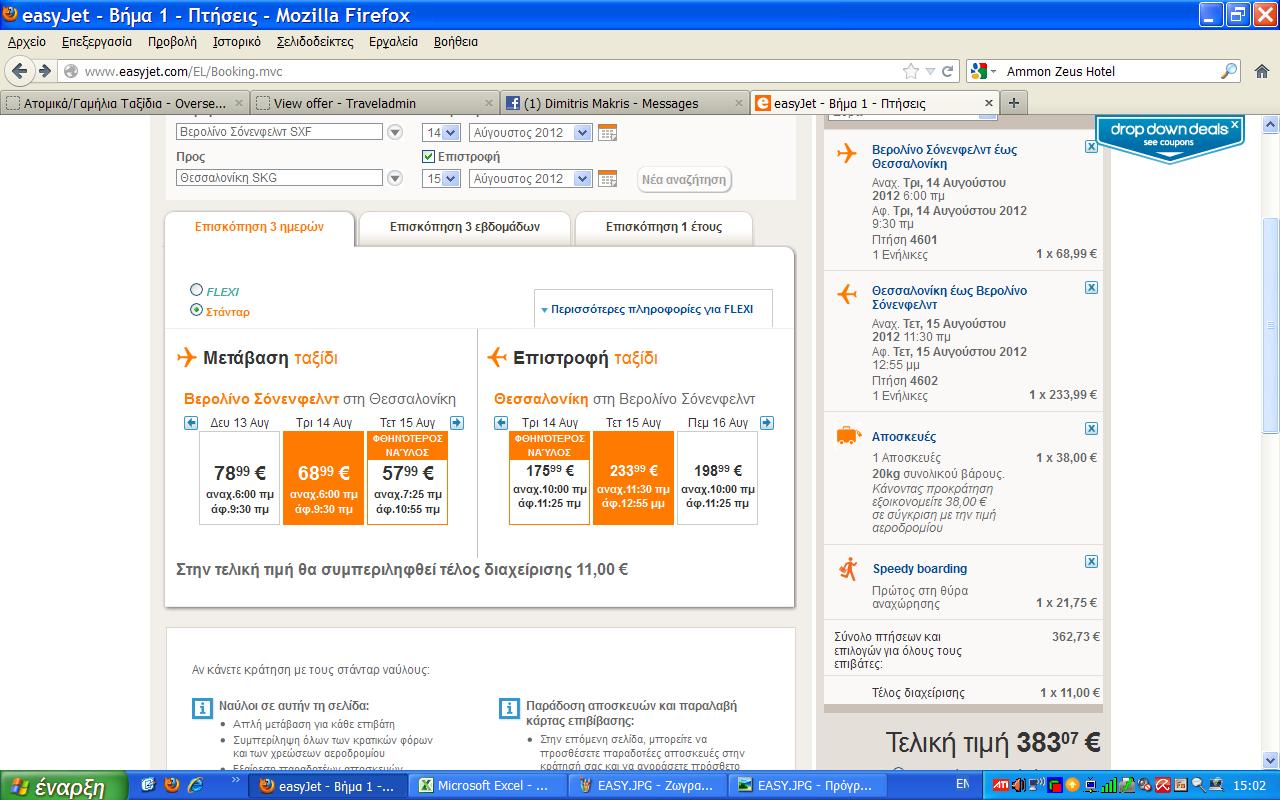
Task: Click the Internet Explorer quick launch icon
Action: click(195, 785)
